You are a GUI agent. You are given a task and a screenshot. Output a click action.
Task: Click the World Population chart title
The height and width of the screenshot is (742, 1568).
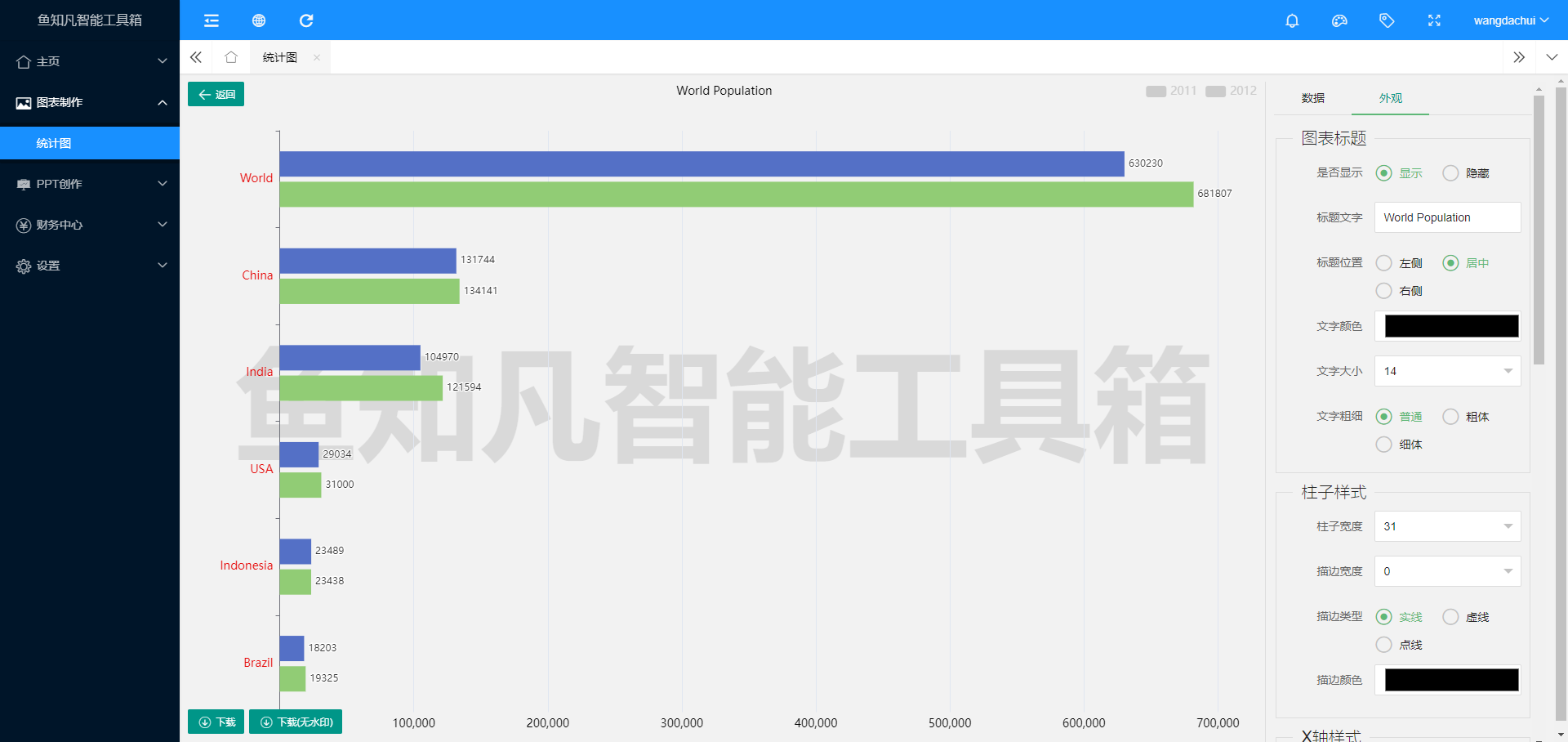[724, 91]
